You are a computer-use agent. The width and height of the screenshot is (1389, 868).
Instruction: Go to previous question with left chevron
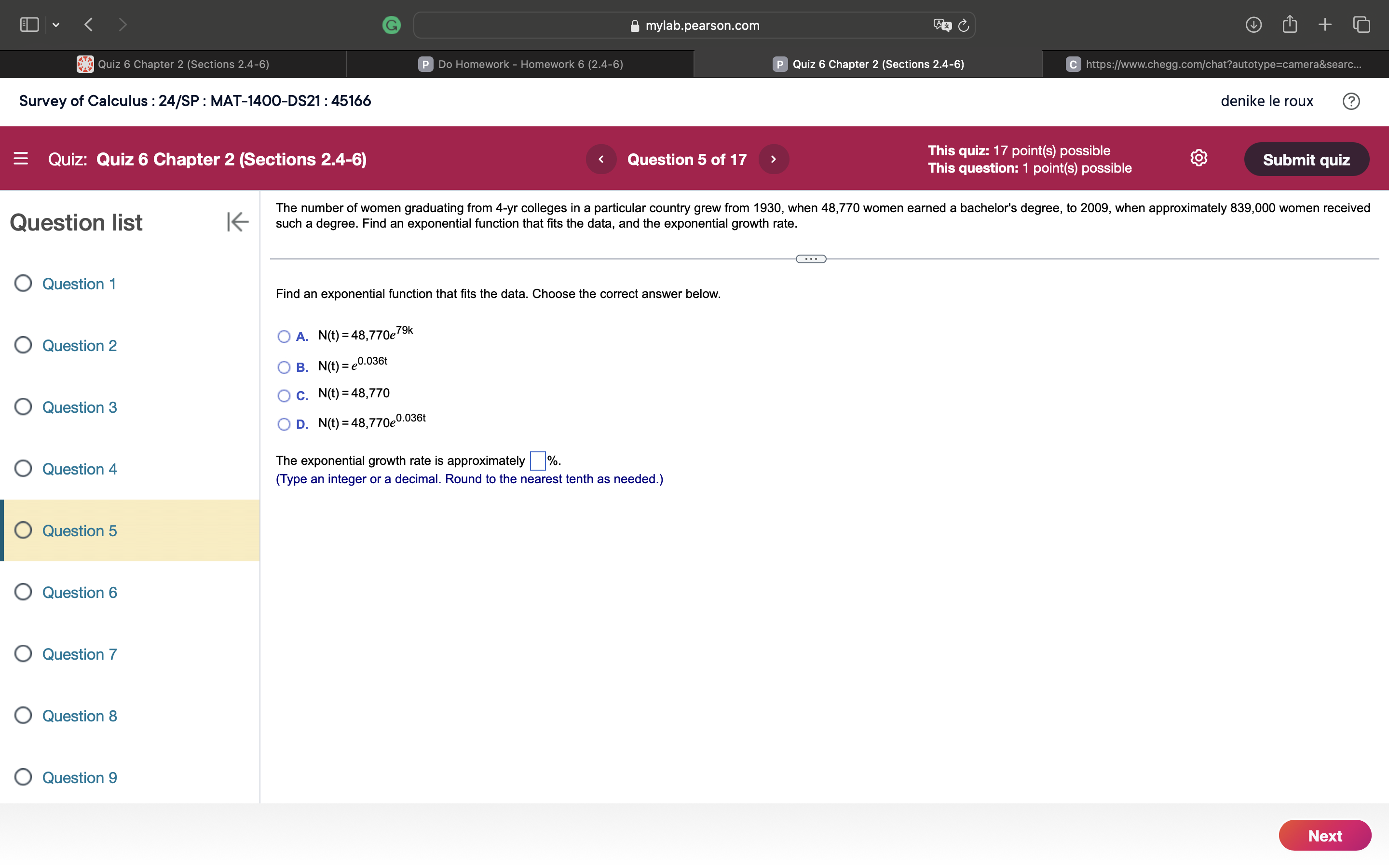(x=601, y=159)
